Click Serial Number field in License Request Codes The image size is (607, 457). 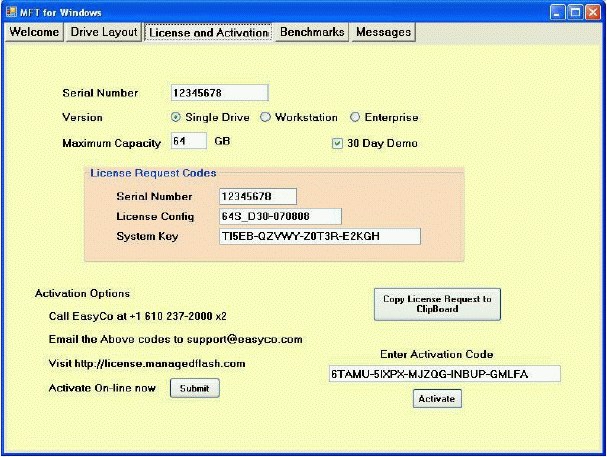258,197
